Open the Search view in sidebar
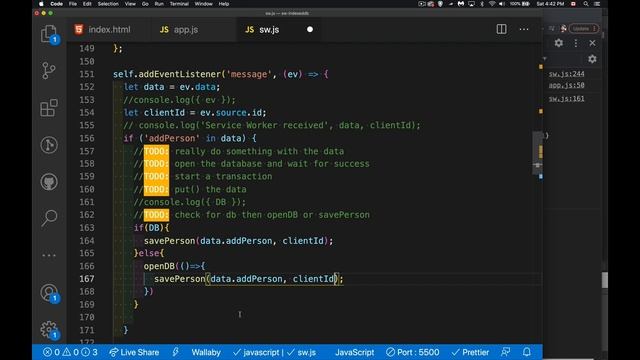The width and height of the screenshot is (640, 360). pyautogui.click(x=49, y=218)
